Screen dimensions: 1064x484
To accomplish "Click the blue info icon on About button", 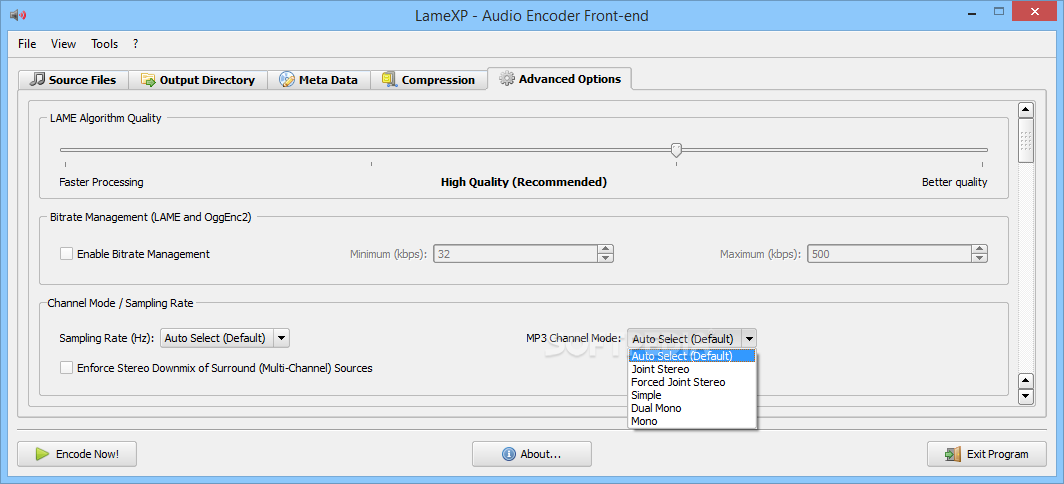I will (x=508, y=454).
